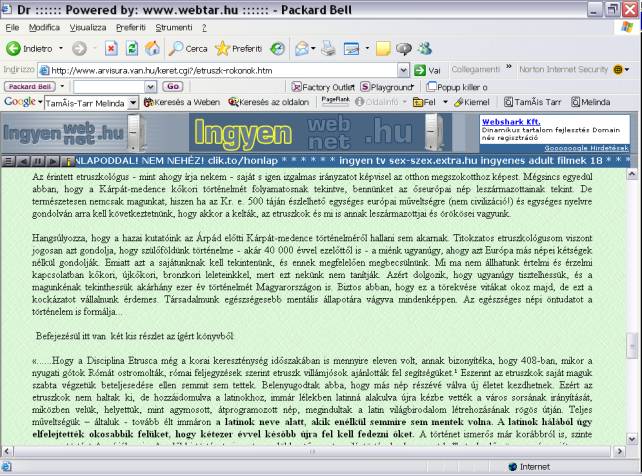Open the back button history dropdown
642x476 pixels.
61,48
